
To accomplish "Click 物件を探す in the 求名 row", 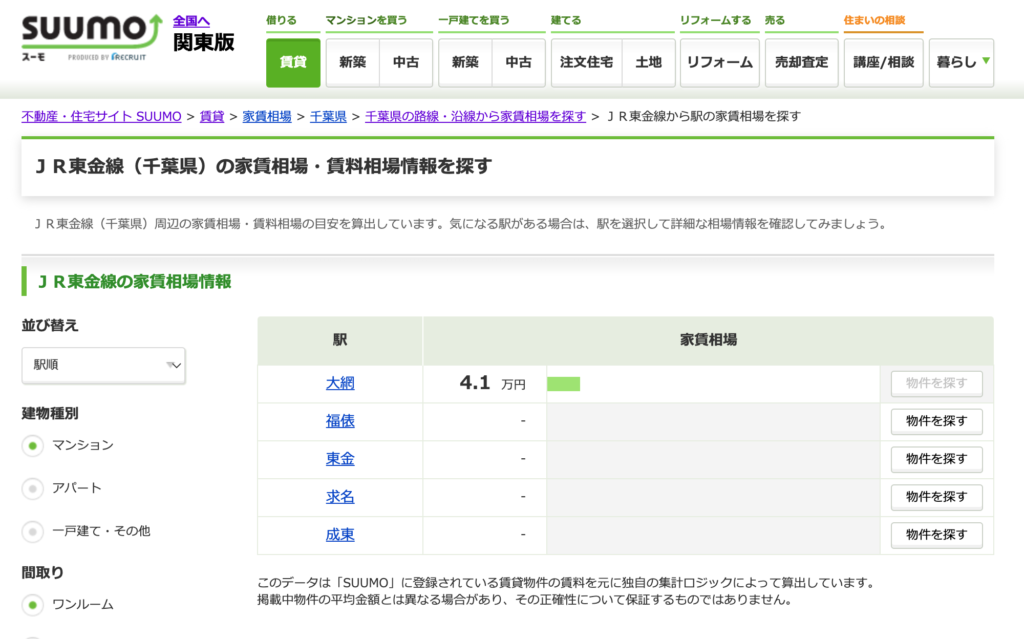I will [x=936, y=497].
